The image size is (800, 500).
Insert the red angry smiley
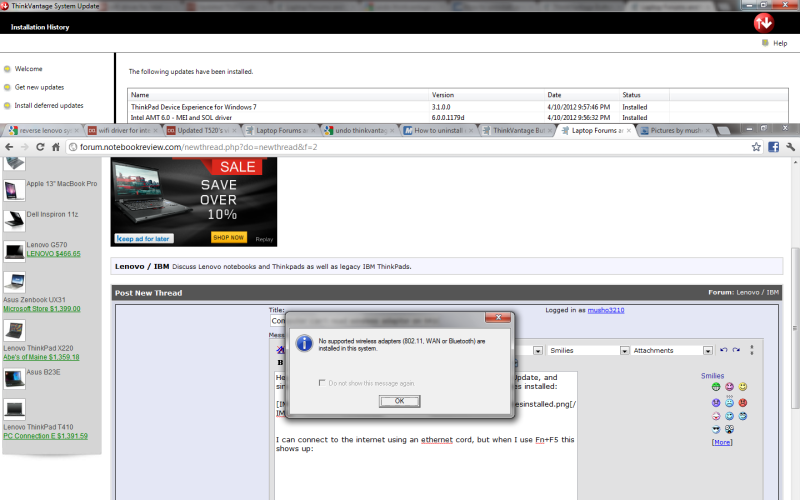point(743,403)
